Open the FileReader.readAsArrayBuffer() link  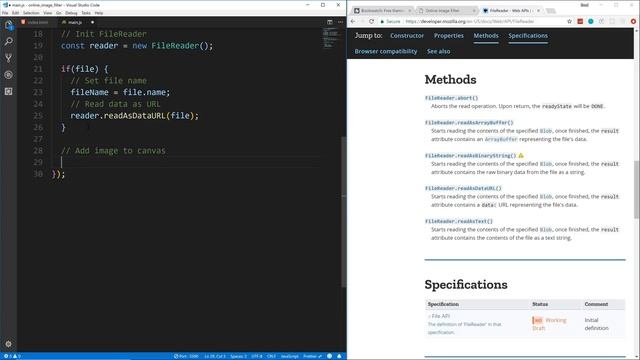(469, 122)
